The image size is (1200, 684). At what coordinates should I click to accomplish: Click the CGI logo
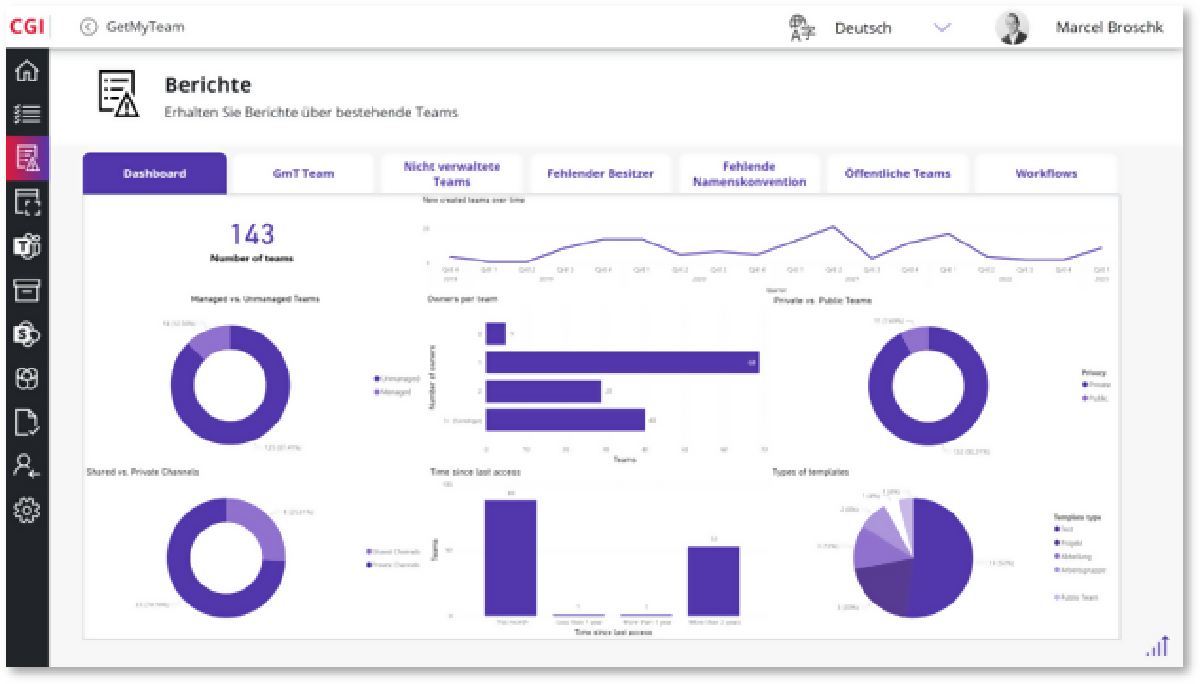click(26, 27)
